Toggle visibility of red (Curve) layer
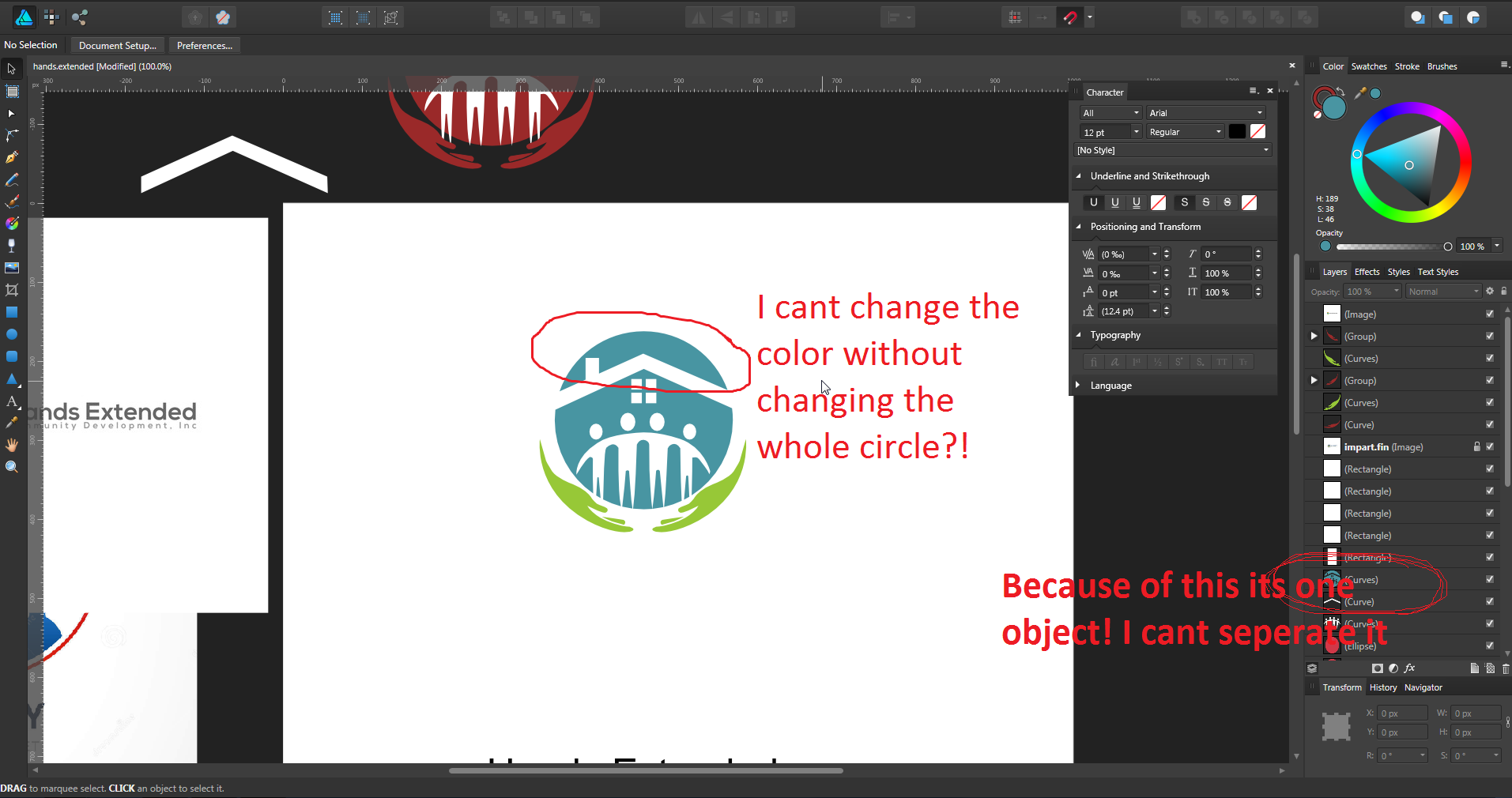The image size is (1512, 798). 1490,425
